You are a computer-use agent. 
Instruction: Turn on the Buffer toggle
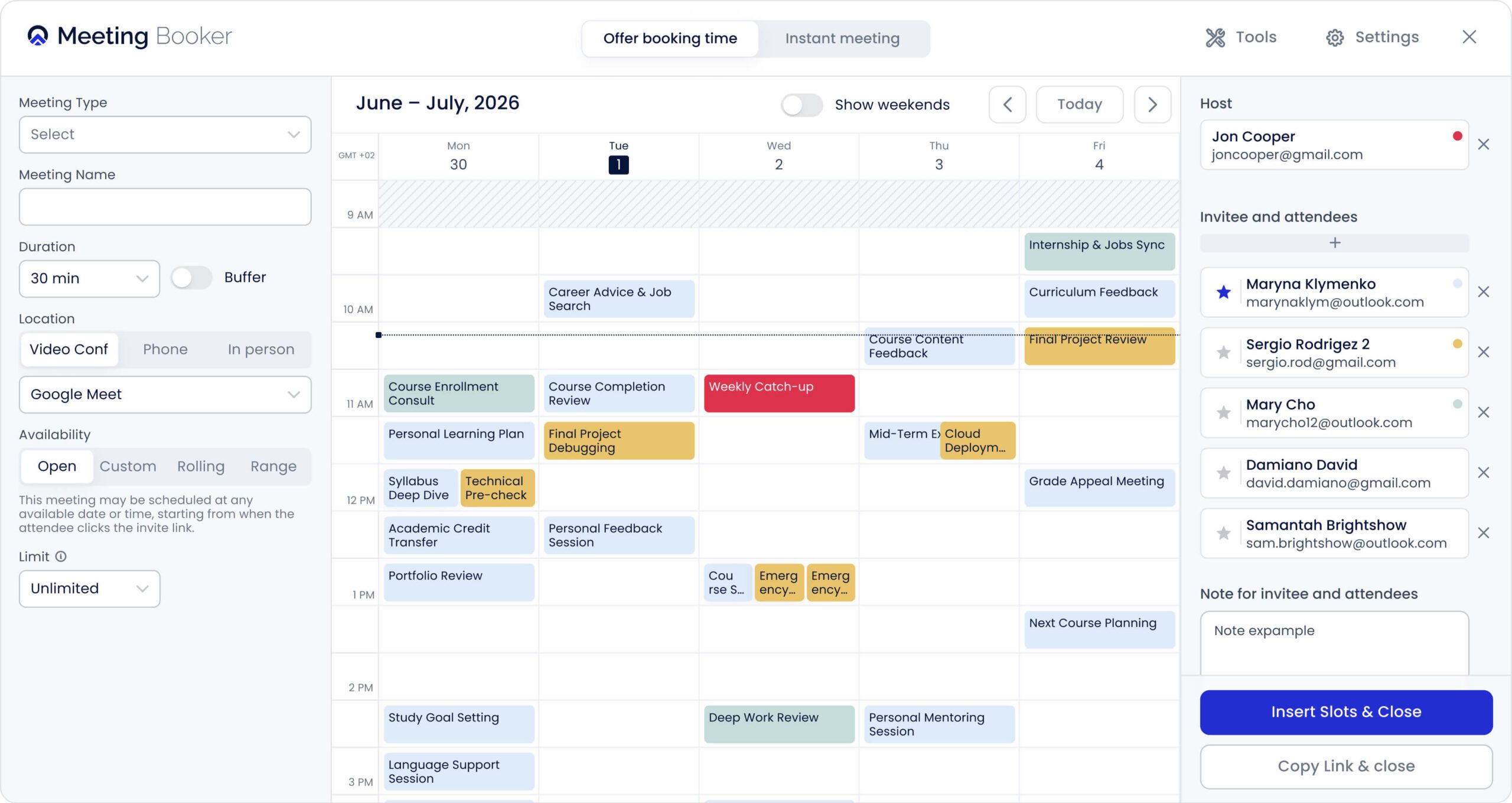(191, 278)
